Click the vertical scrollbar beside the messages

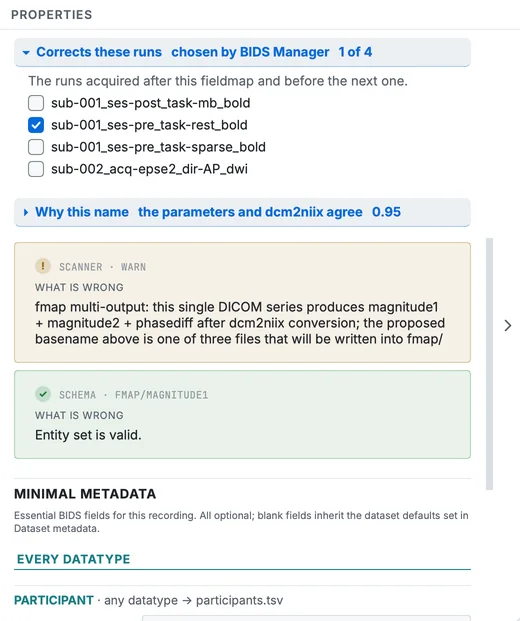[490, 364]
